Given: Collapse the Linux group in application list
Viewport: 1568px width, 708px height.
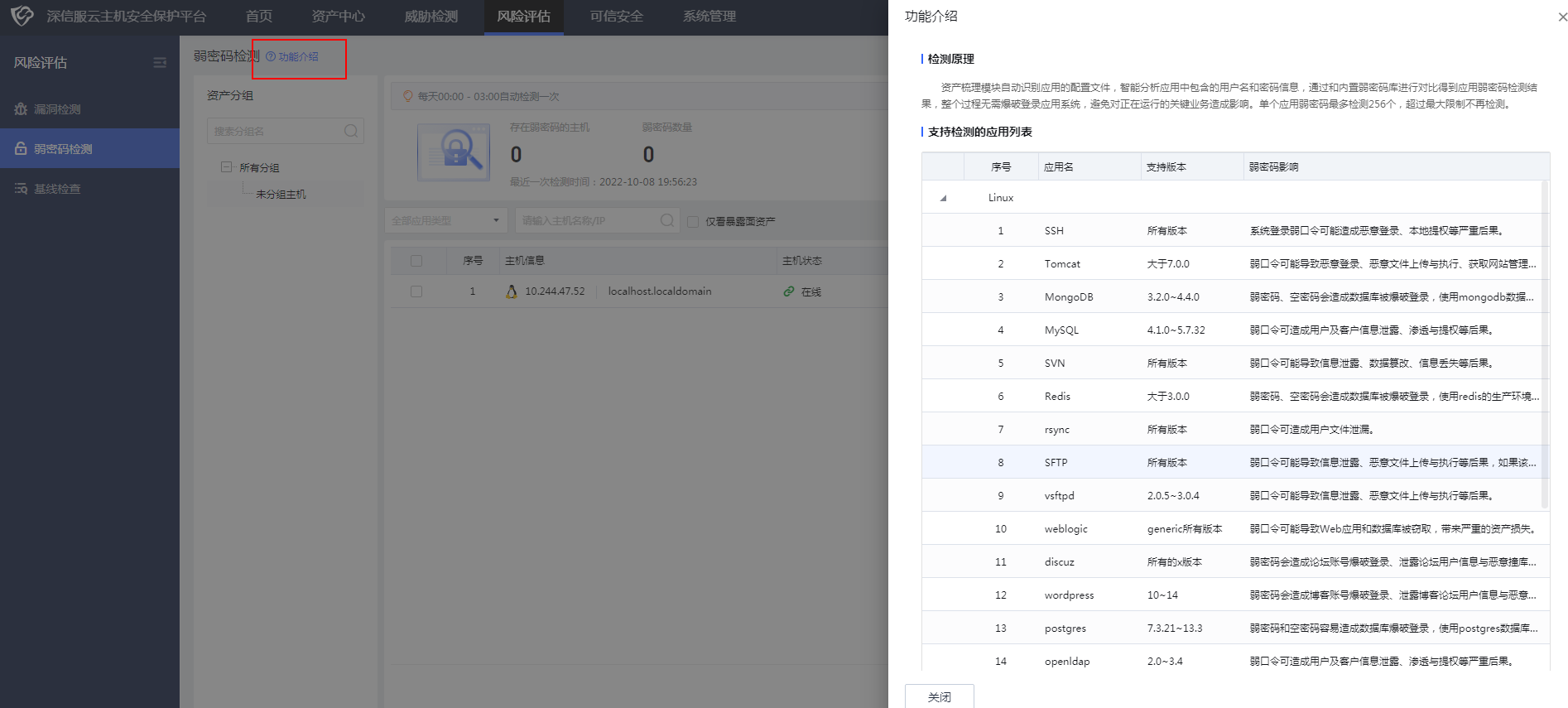Looking at the screenshot, I should [x=943, y=198].
